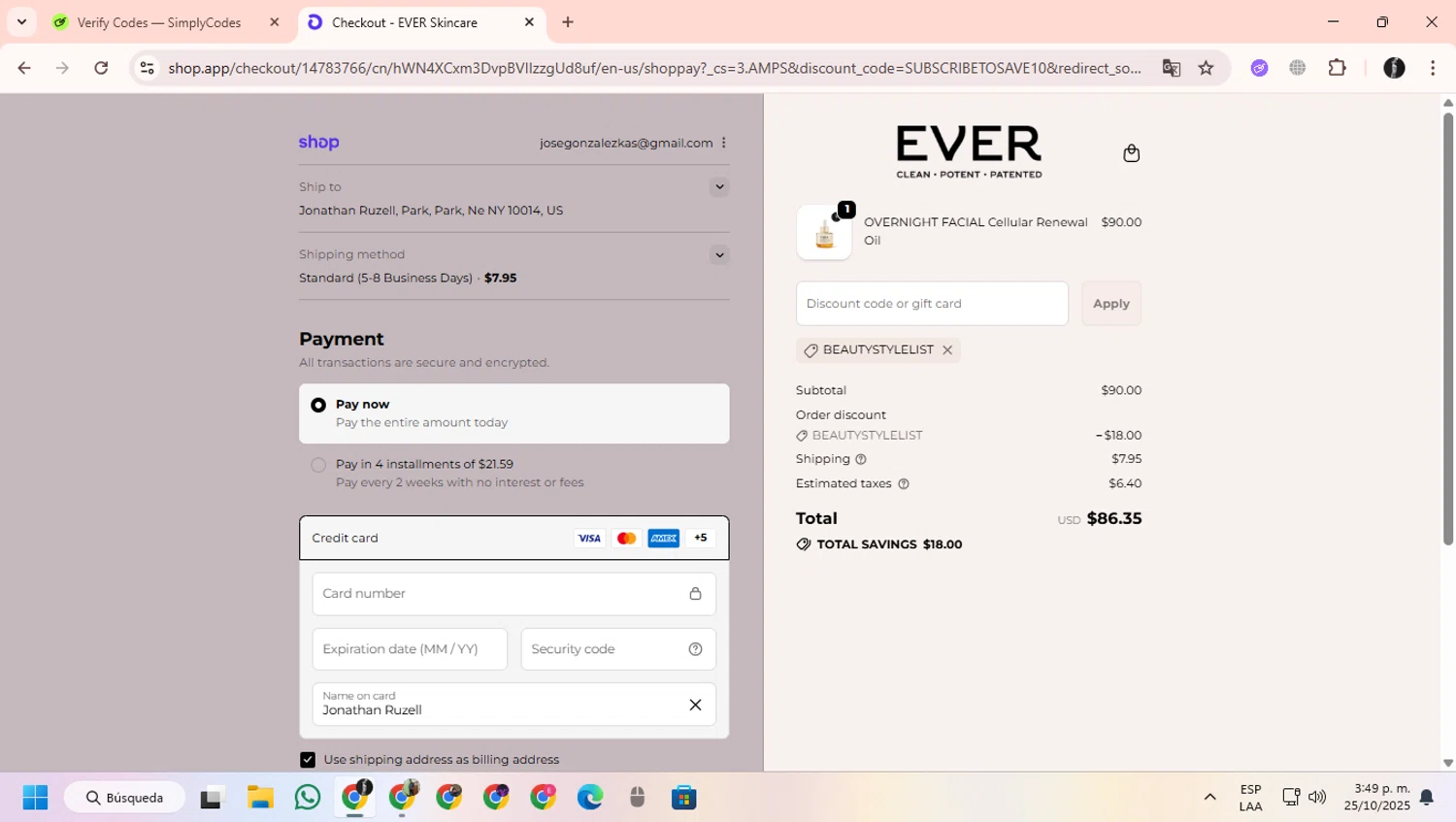This screenshot has height=822, width=1456.
Task: Click the Visa card icon
Action: (x=589, y=539)
